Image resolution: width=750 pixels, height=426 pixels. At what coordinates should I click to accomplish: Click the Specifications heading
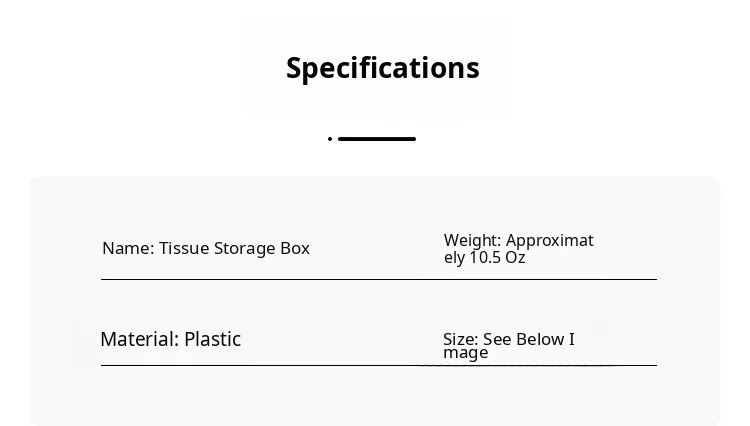click(x=383, y=68)
